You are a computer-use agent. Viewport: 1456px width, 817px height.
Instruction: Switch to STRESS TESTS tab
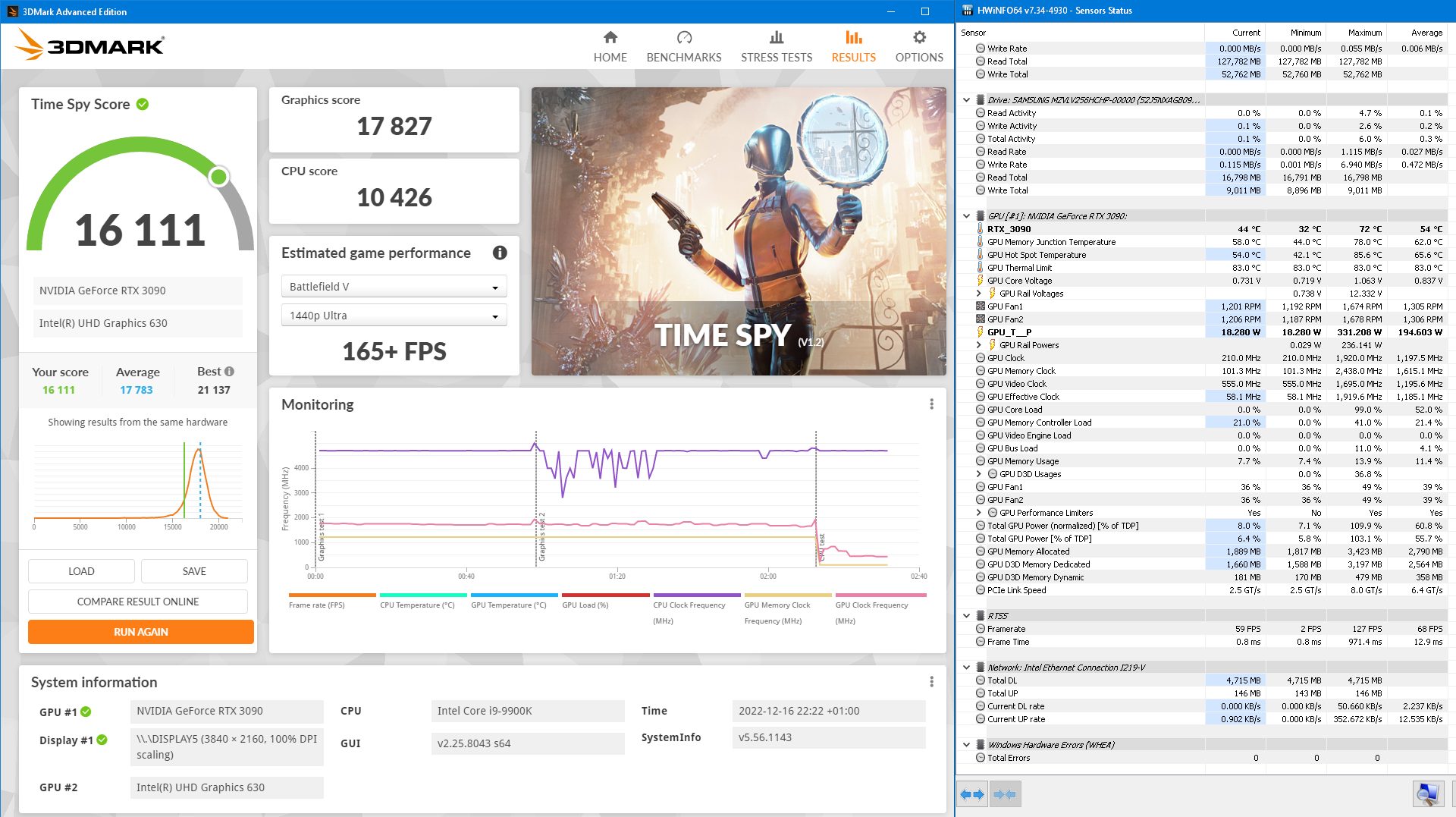pos(777,47)
